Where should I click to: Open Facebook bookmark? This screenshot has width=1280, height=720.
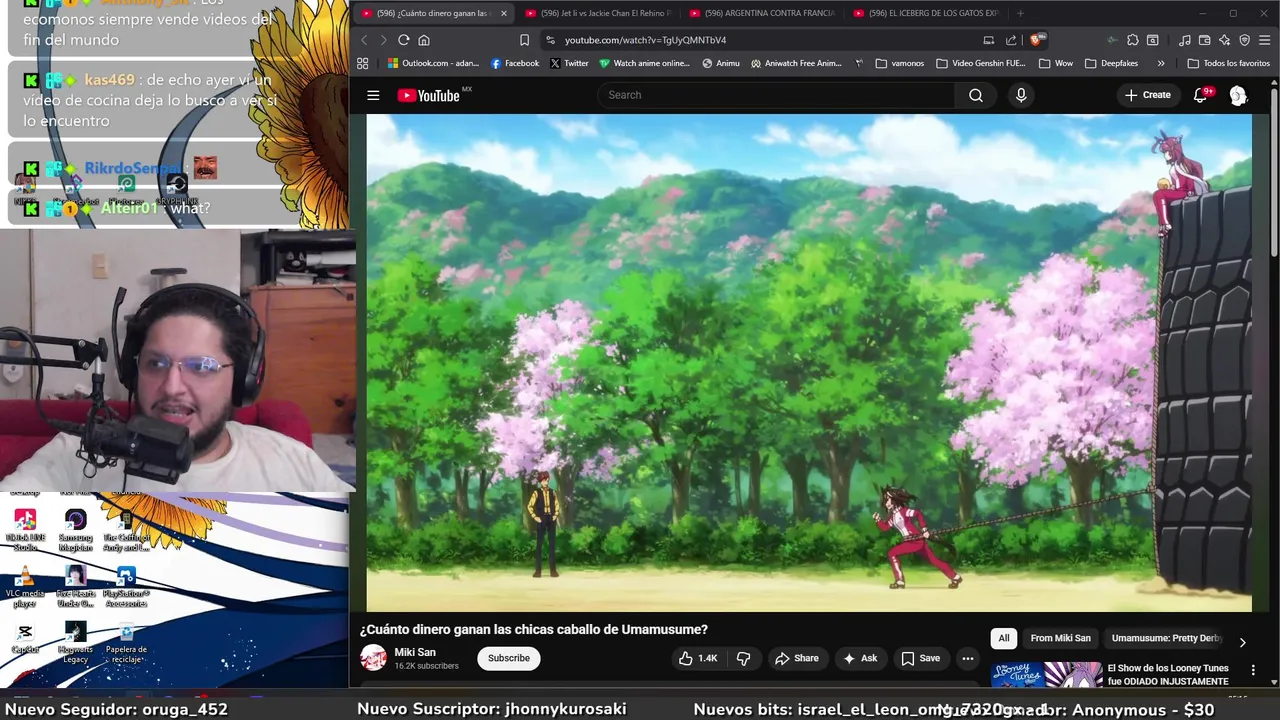tap(515, 63)
